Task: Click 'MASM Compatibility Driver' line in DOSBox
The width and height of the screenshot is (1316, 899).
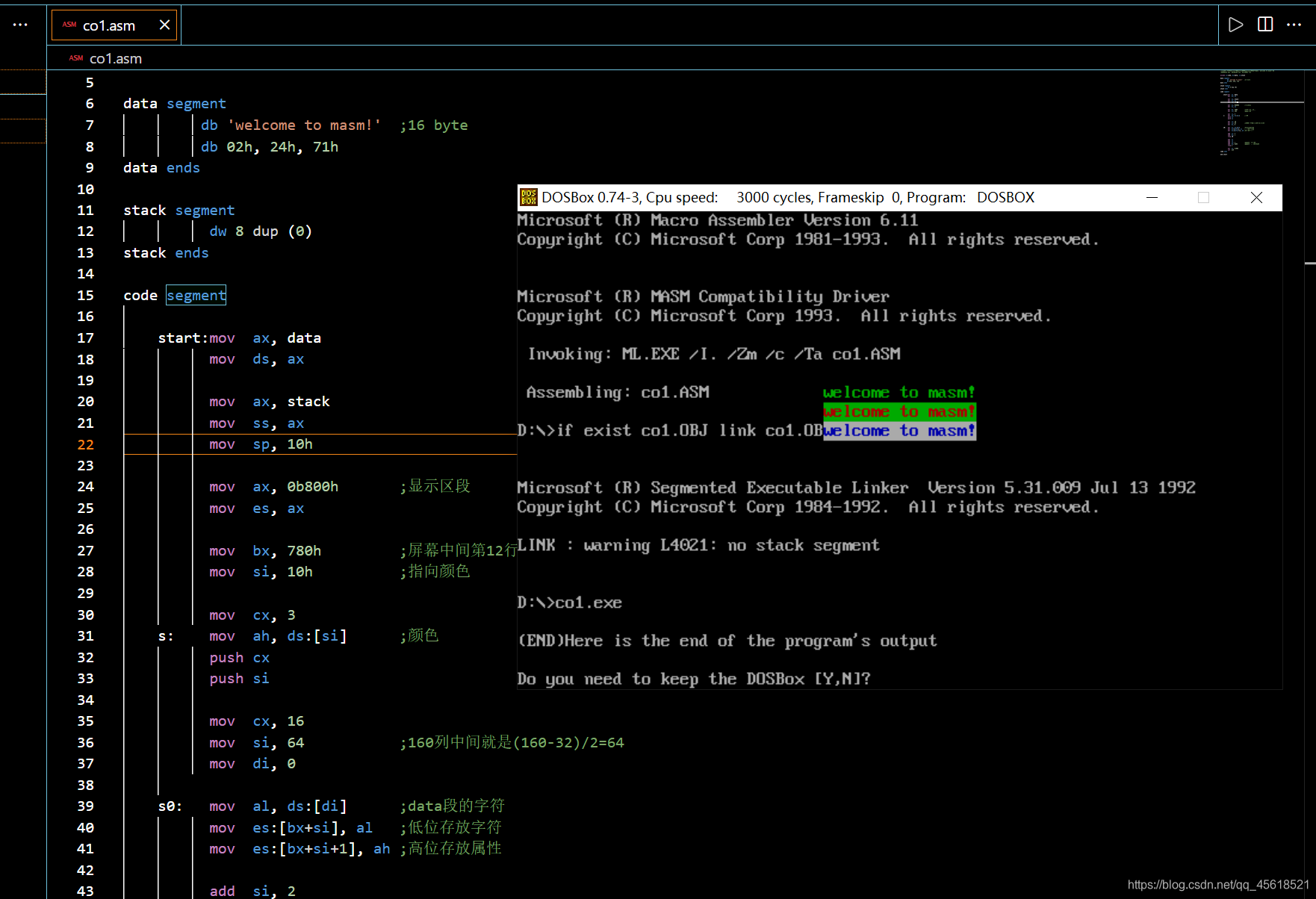Action: (x=703, y=297)
